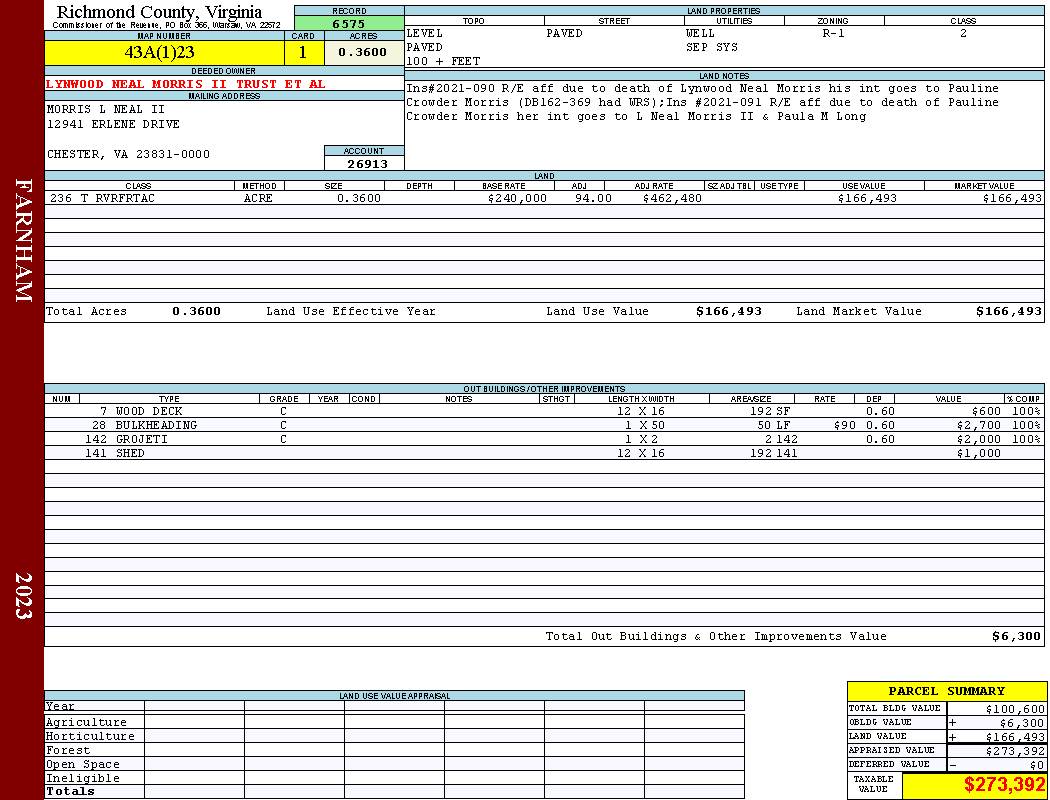Click bulkheading rate $90

pyautogui.click(x=845, y=426)
